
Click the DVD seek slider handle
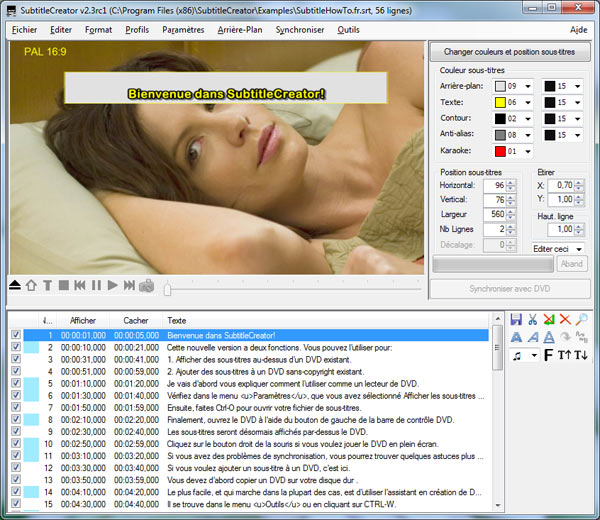tap(167, 288)
